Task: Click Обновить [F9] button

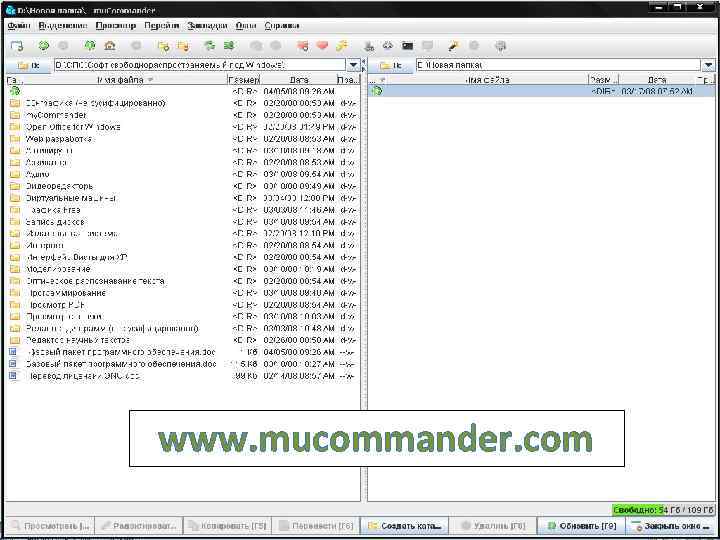Action: click(583, 526)
